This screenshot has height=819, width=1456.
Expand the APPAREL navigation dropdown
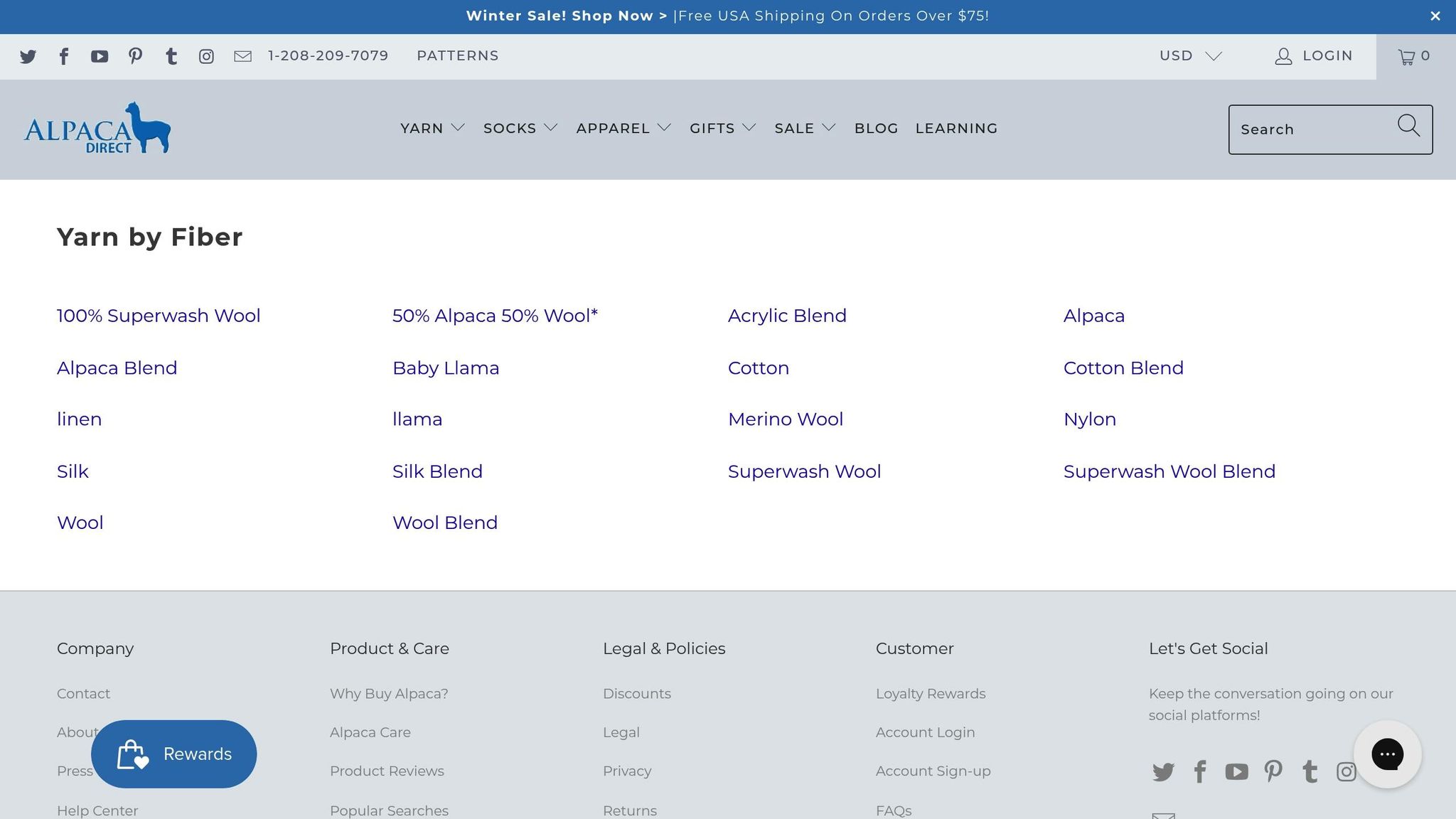[623, 128]
